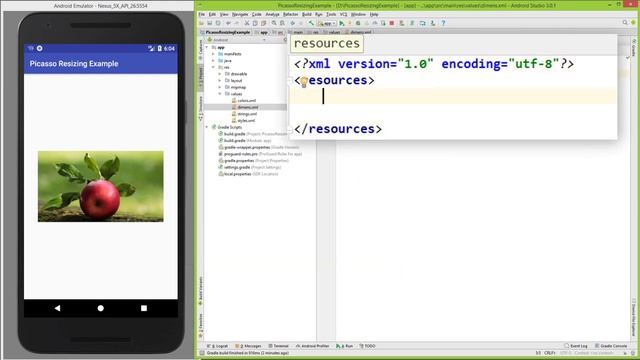Expand the manifests folder
Screen dimensions: 640x360
coord(213,54)
